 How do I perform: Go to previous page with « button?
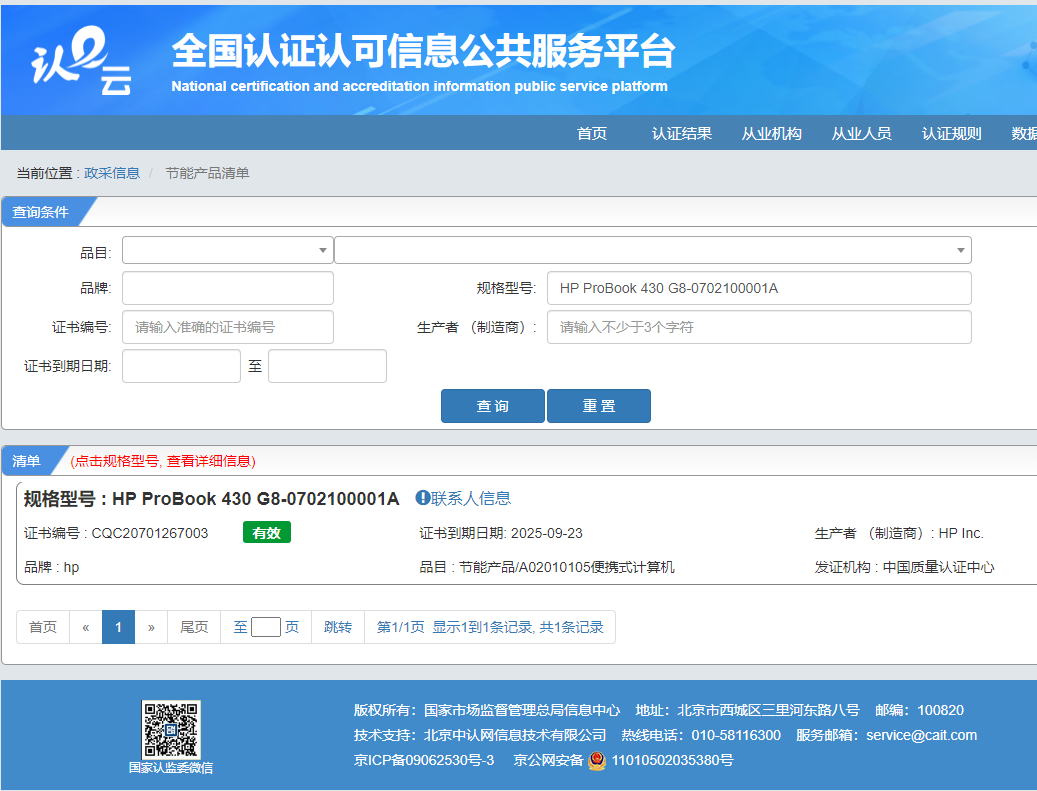click(x=86, y=627)
